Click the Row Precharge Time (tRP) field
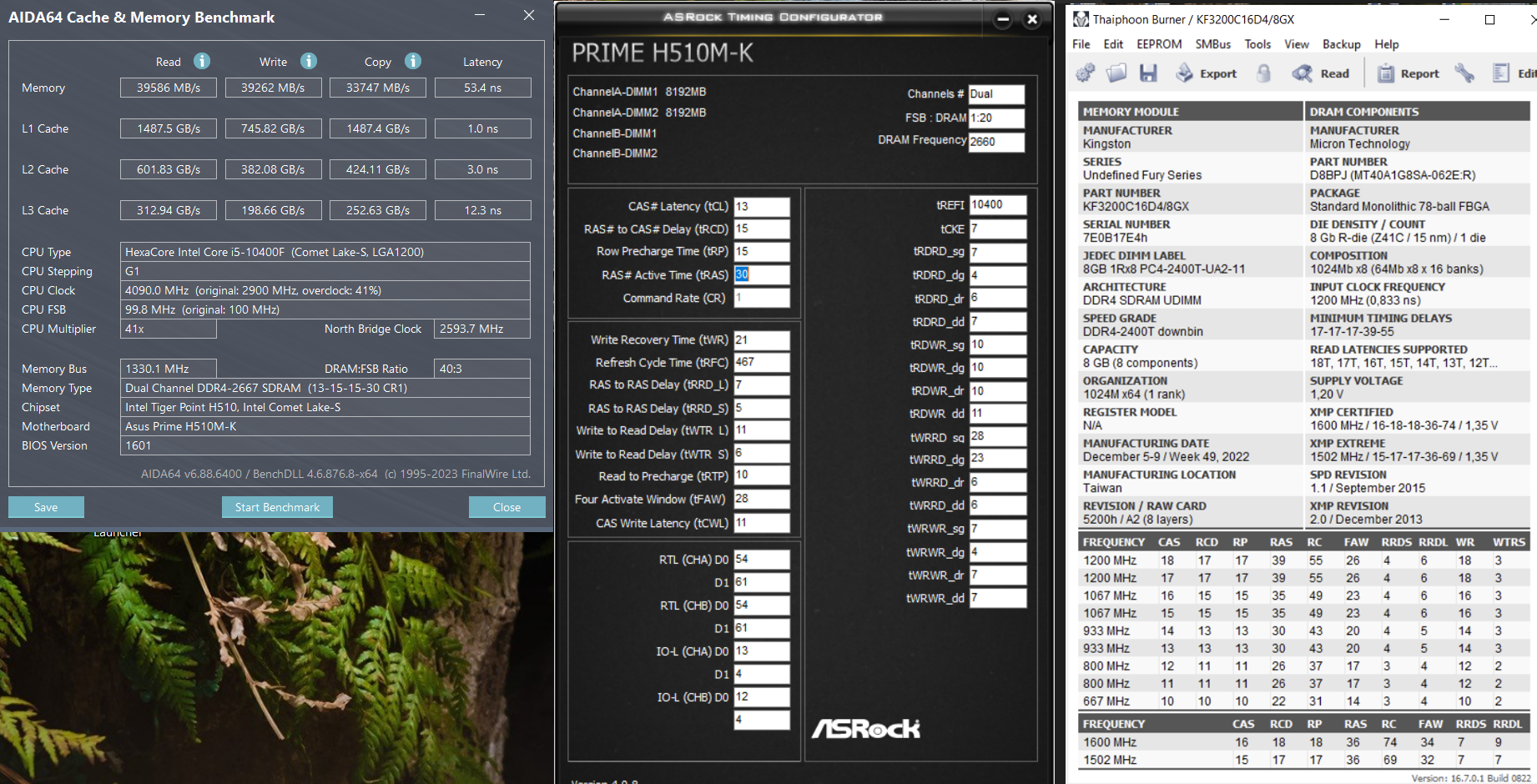This screenshot has width=1537, height=784. click(762, 251)
